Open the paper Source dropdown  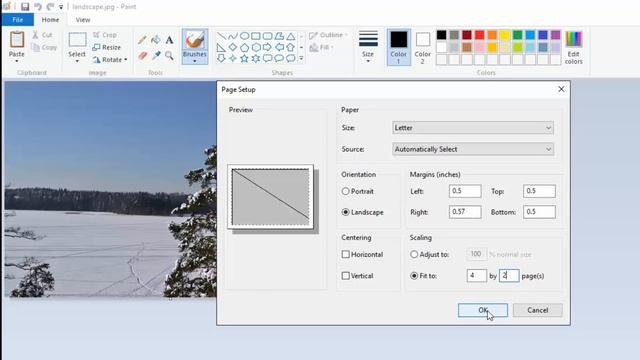point(473,149)
